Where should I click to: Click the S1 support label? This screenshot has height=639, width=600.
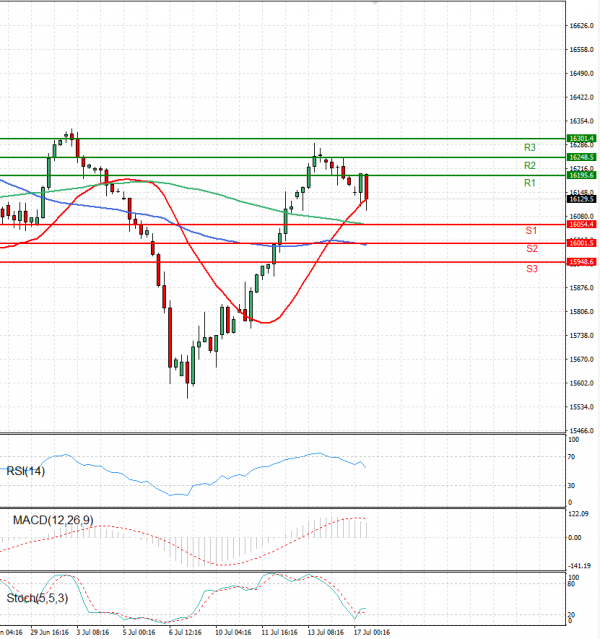(x=531, y=231)
